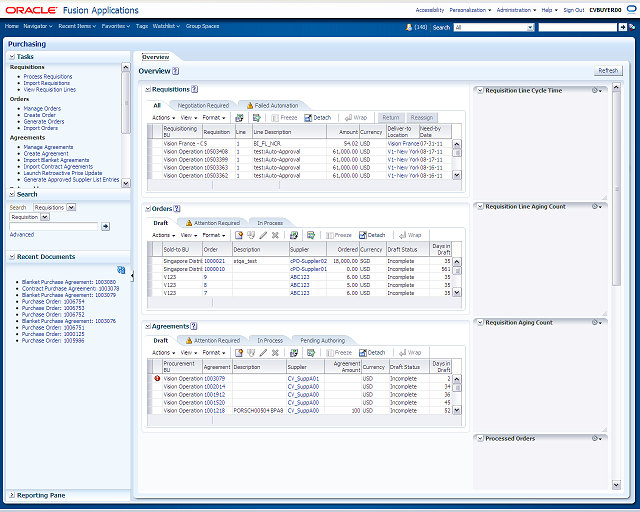Open gear menu on Requisition Line Cycle Time
This screenshot has width=640, height=512.
pyautogui.click(x=597, y=91)
